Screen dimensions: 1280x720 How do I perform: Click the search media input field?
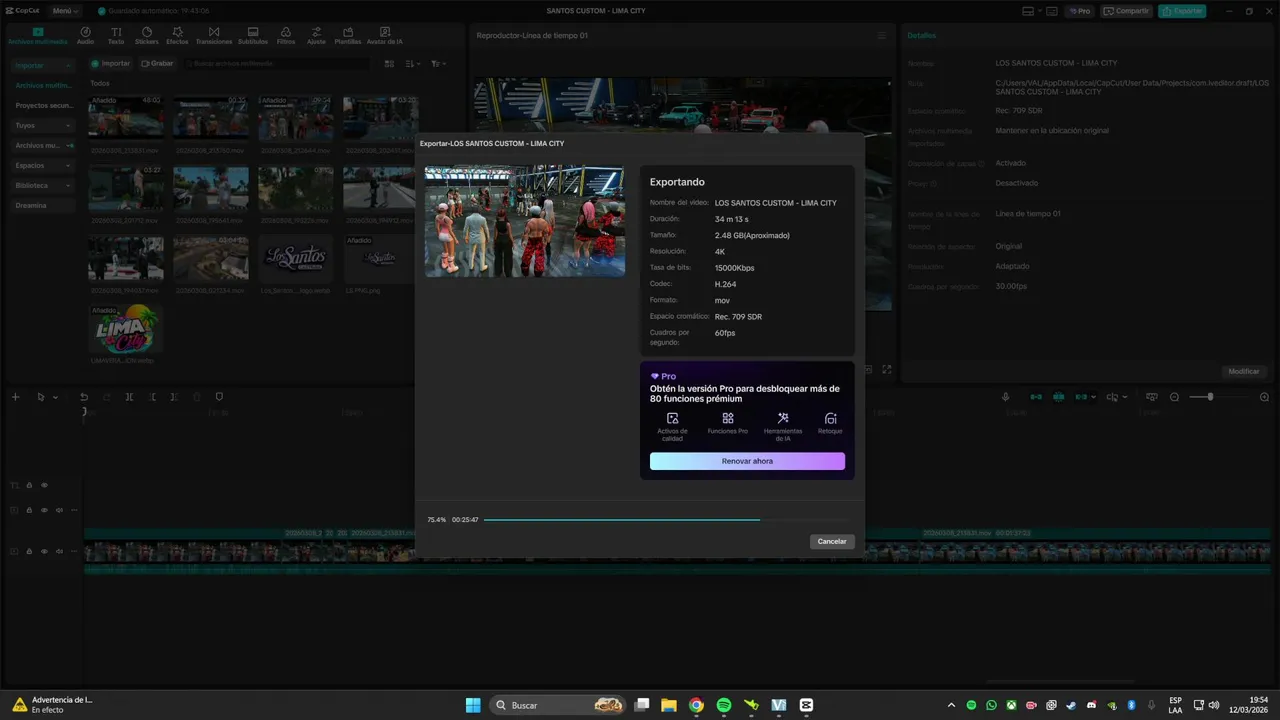(x=280, y=63)
